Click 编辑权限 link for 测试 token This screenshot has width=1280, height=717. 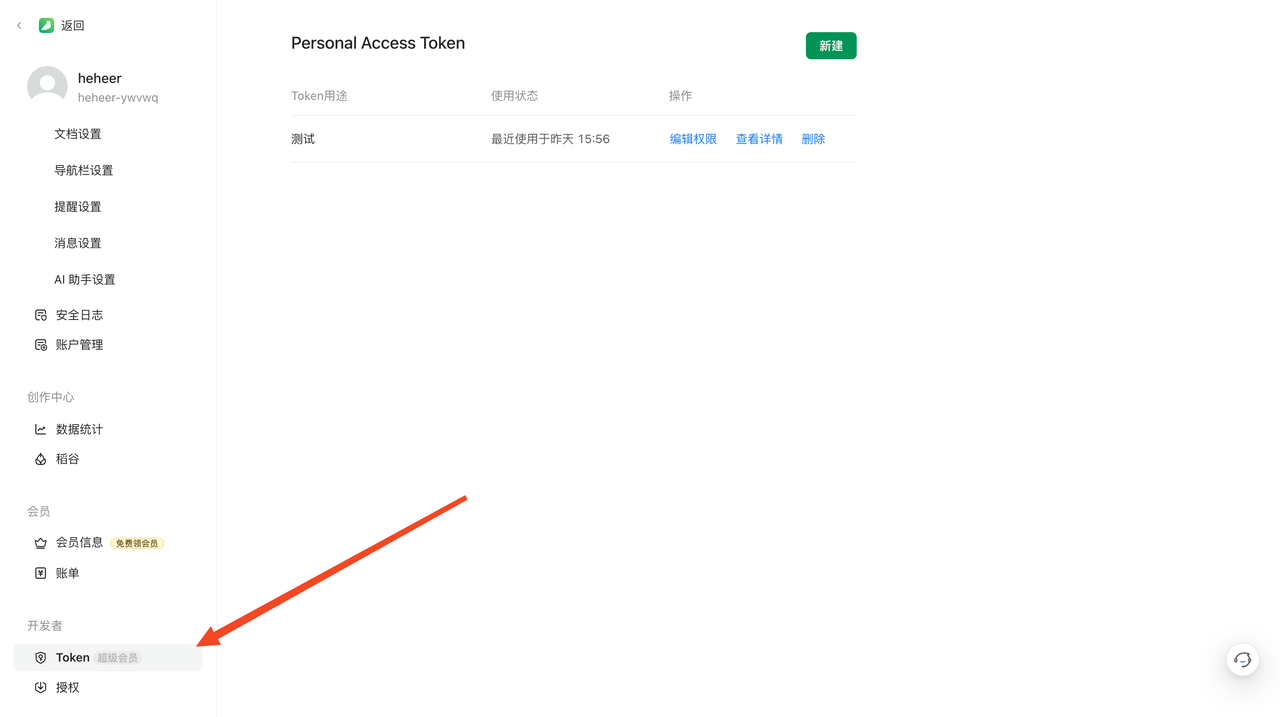[693, 140]
